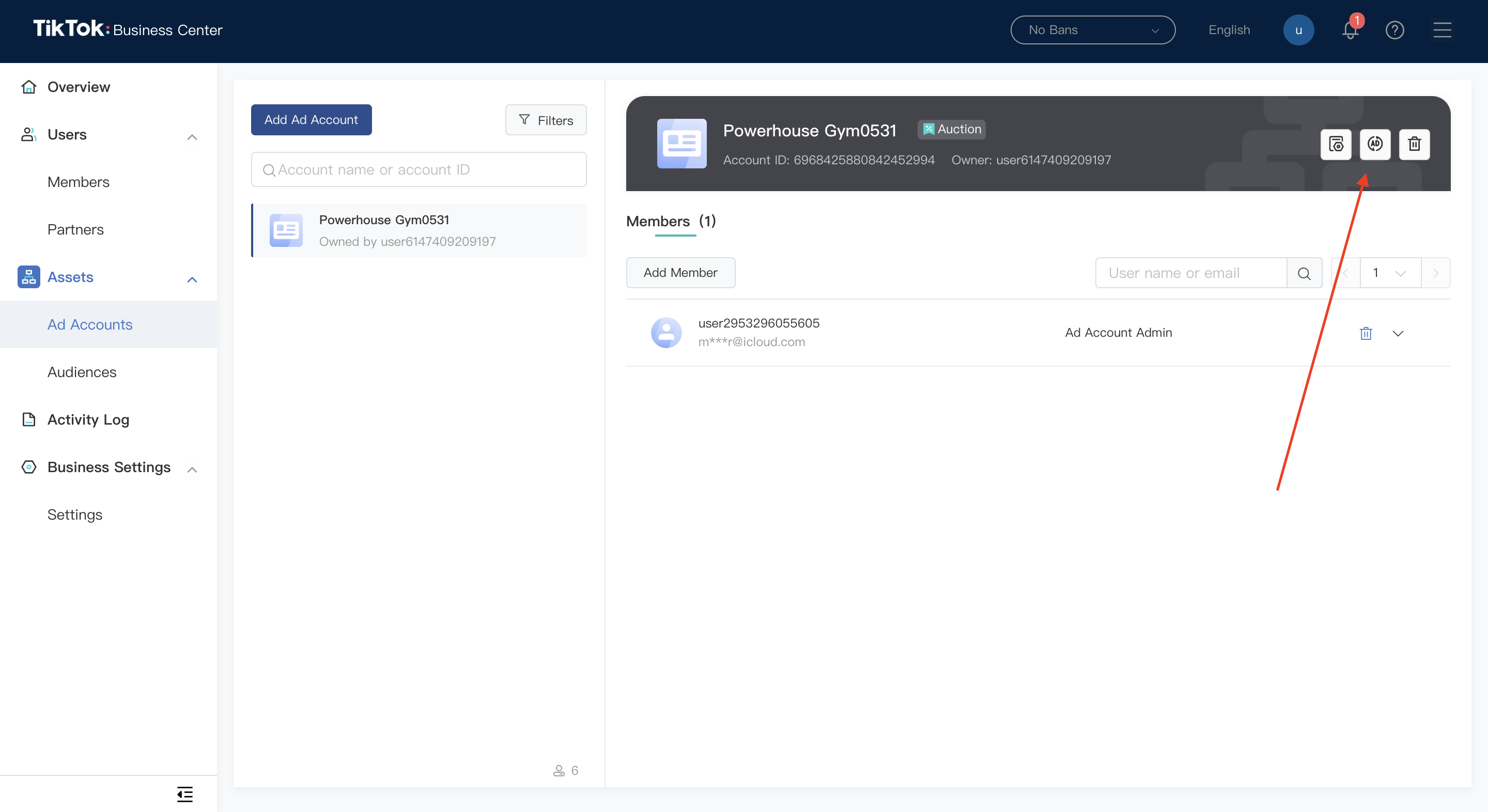Open the page number dropdown
Image resolution: width=1488 pixels, height=812 pixels.
pos(1389,273)
